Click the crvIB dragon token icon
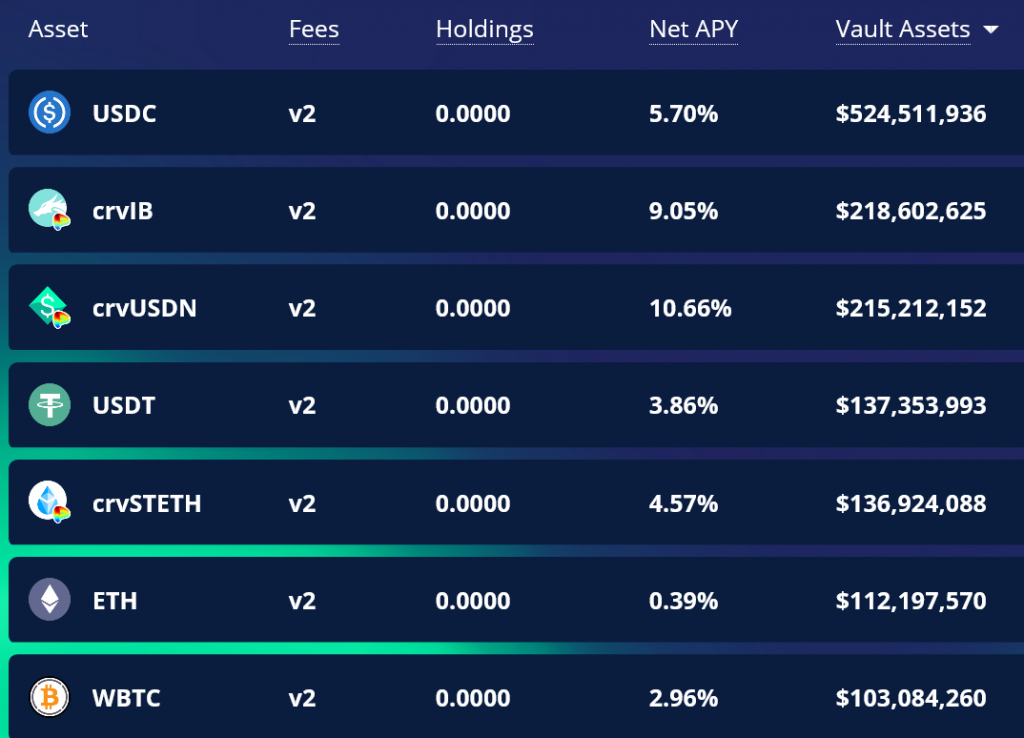Screen dimensions: 1024x738 [50, 210]
